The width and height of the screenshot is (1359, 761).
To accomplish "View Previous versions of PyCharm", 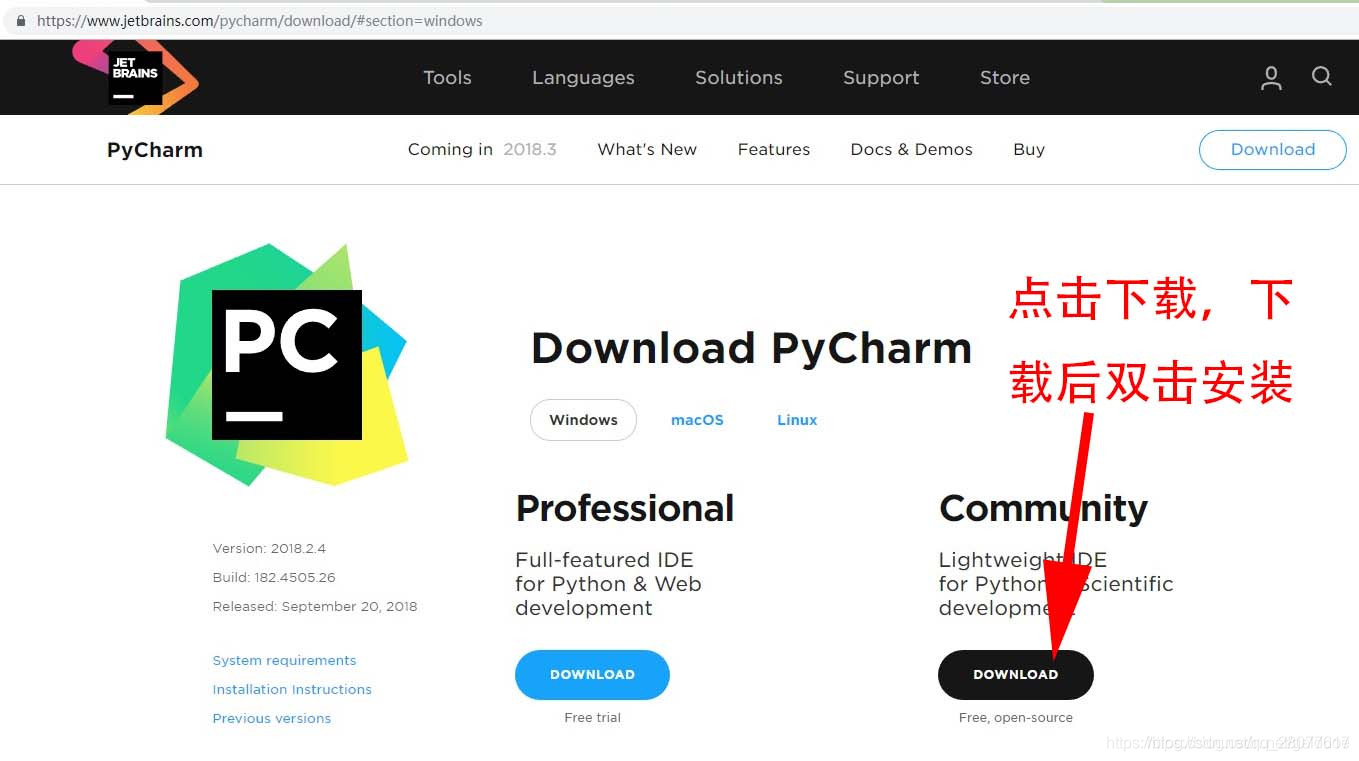I will 271,718.
